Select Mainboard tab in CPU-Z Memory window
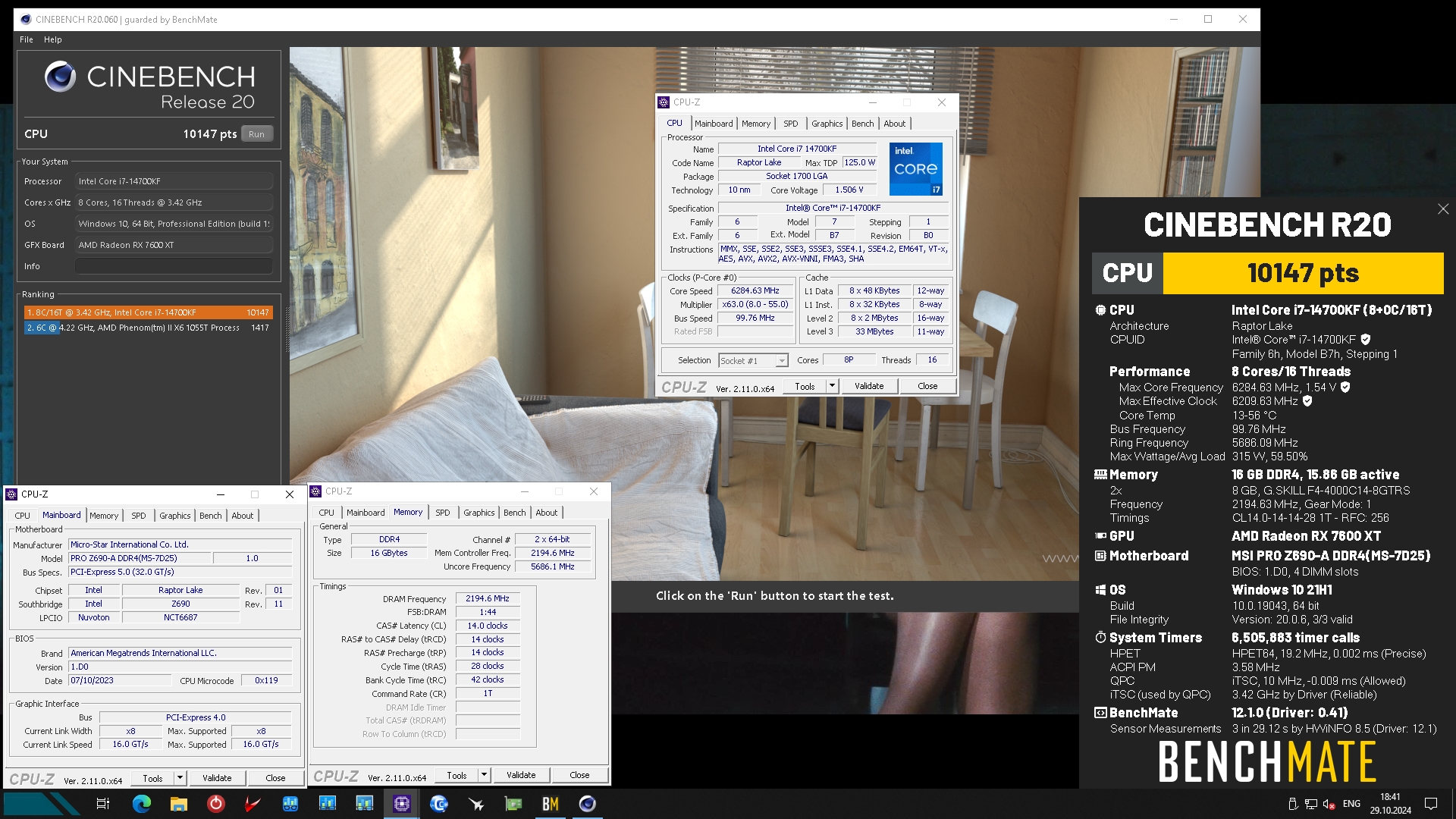 point(366,513)
